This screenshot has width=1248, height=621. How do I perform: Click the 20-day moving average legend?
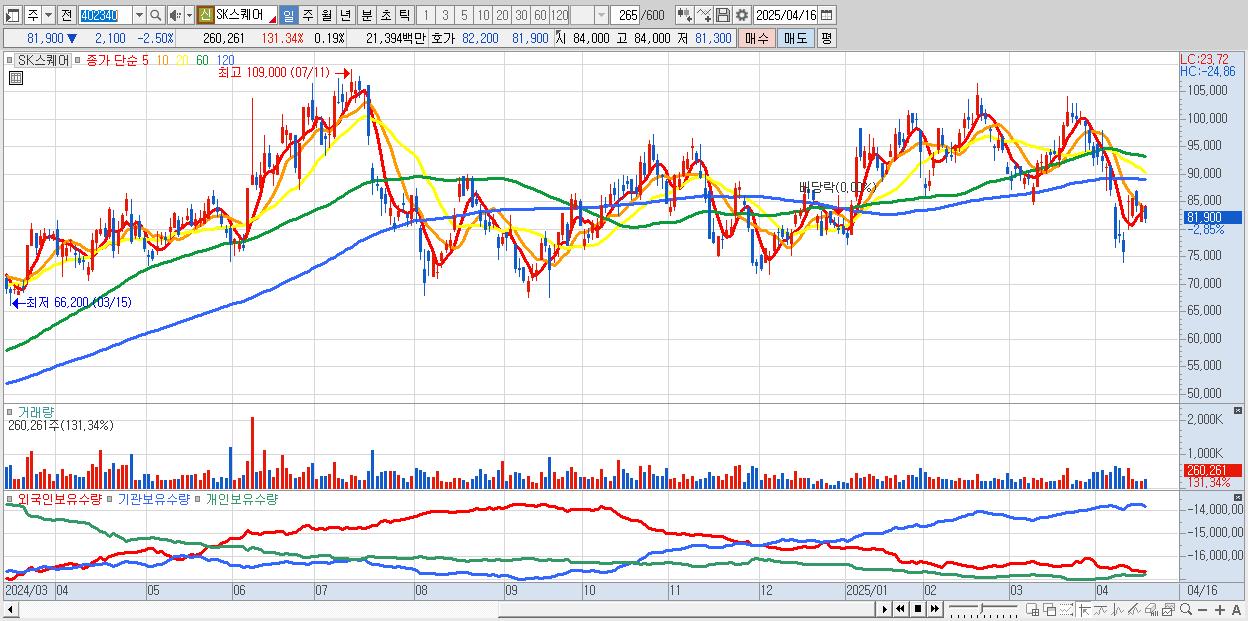(182, 60)
